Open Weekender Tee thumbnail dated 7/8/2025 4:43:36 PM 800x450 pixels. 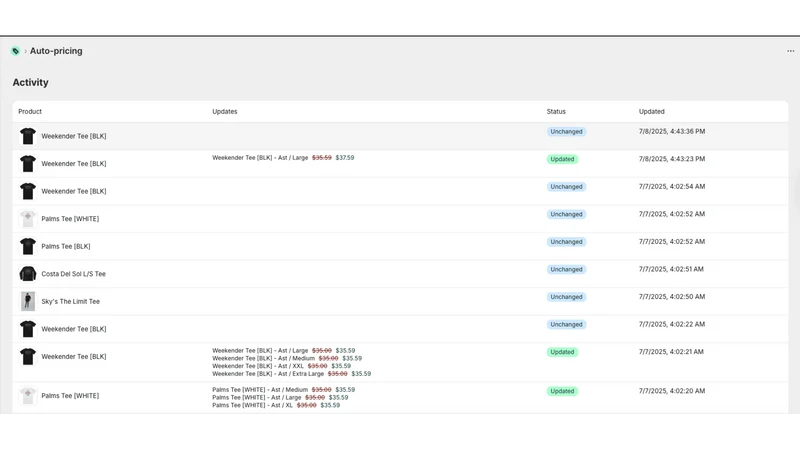[x=28, y=136]
